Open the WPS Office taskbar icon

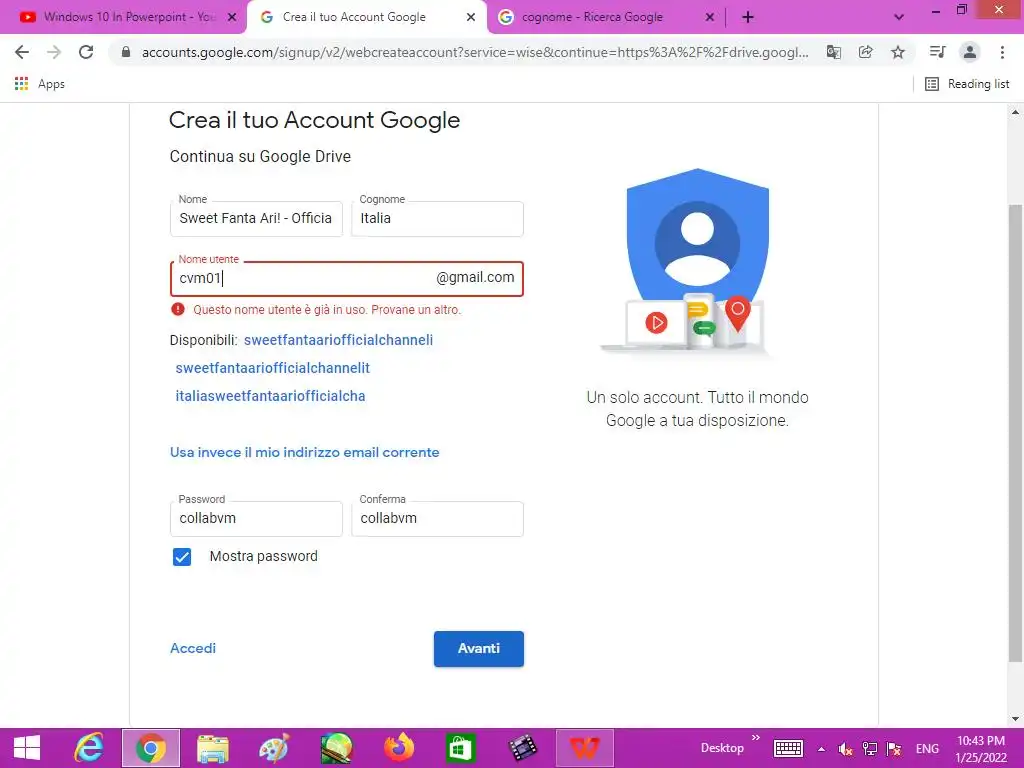(x=584, y=748)
